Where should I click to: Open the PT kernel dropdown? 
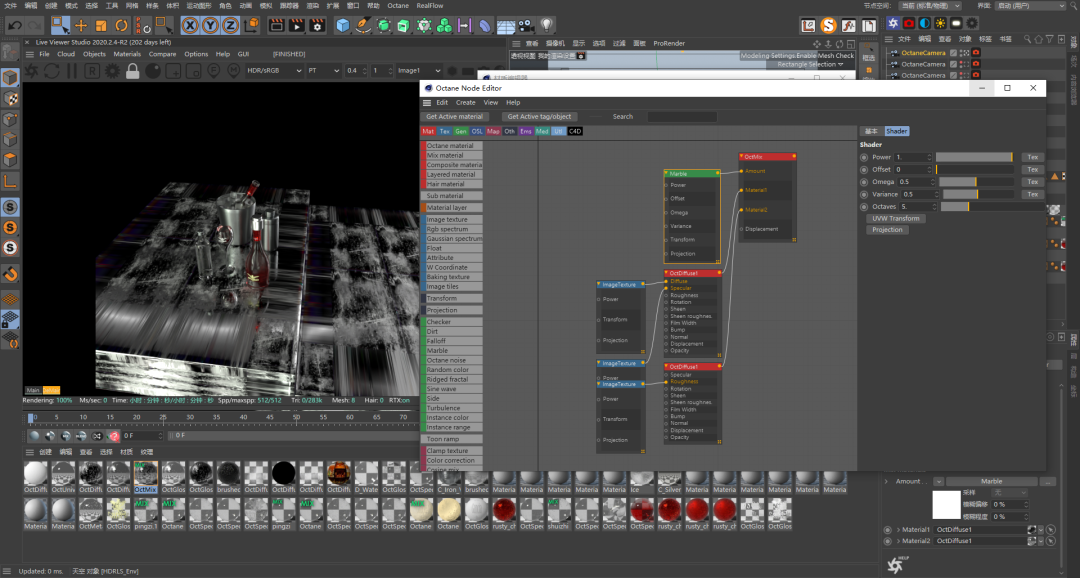click(x=323, y=70)
